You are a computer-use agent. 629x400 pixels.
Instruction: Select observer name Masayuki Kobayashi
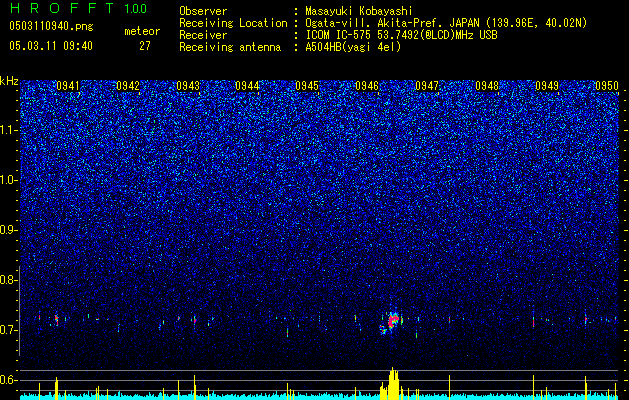click(359, 11)
